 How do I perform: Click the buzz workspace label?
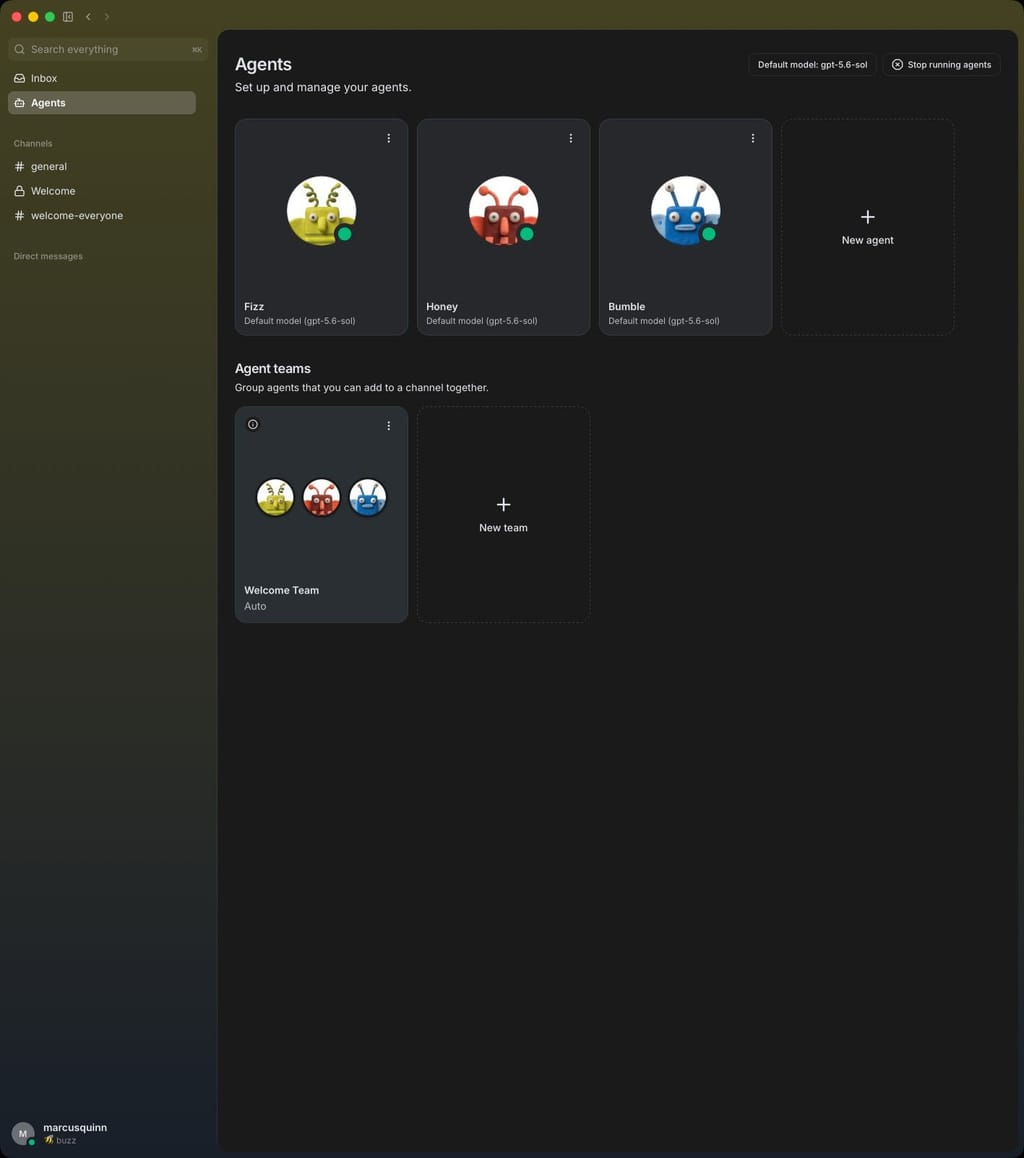(x=66, y=1140)
